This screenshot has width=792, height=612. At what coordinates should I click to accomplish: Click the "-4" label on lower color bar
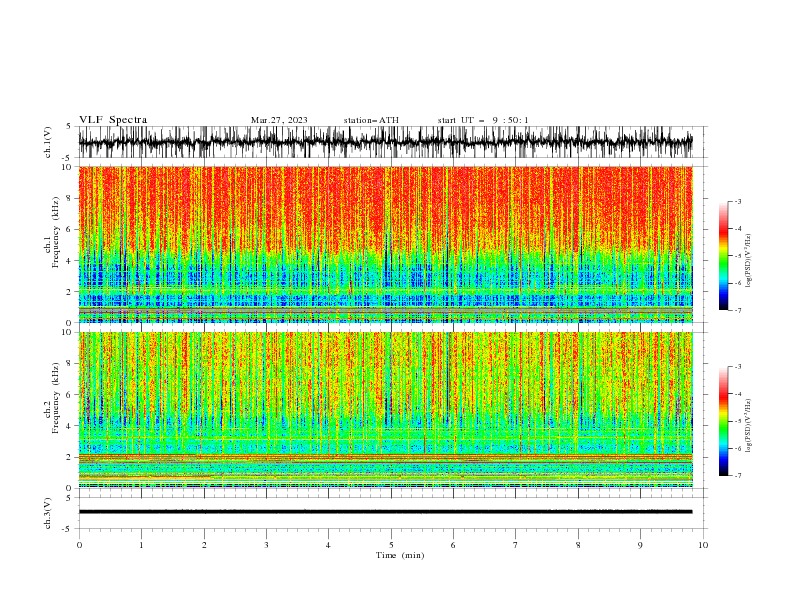[x=738, y=394]
